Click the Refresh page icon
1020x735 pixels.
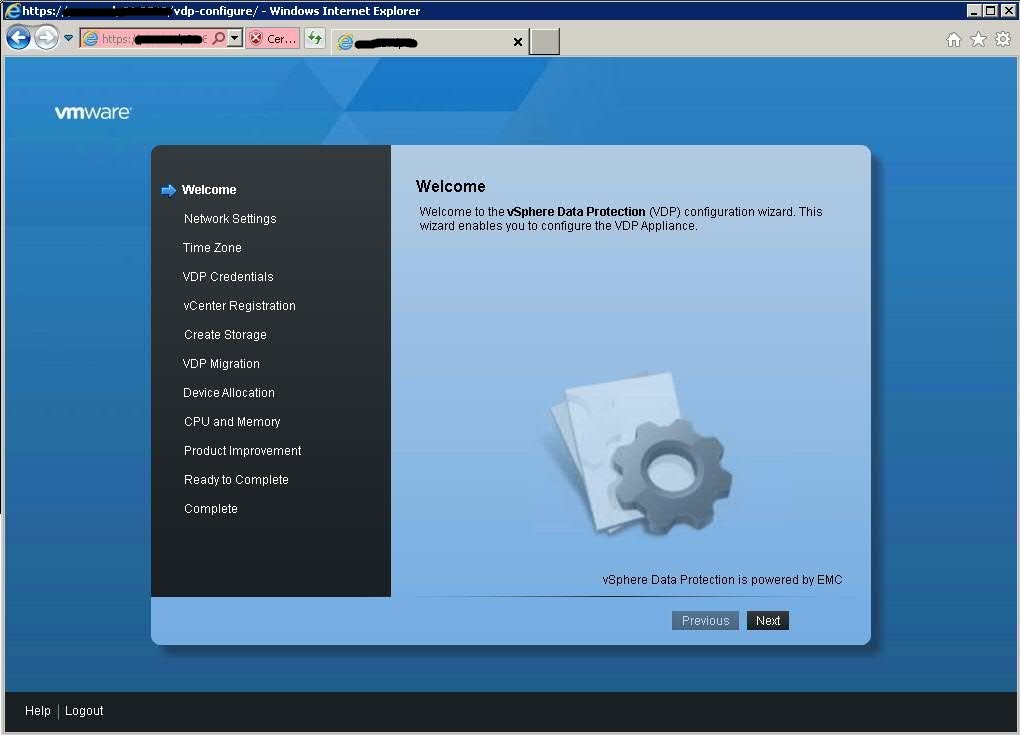[x=315, y=38]
